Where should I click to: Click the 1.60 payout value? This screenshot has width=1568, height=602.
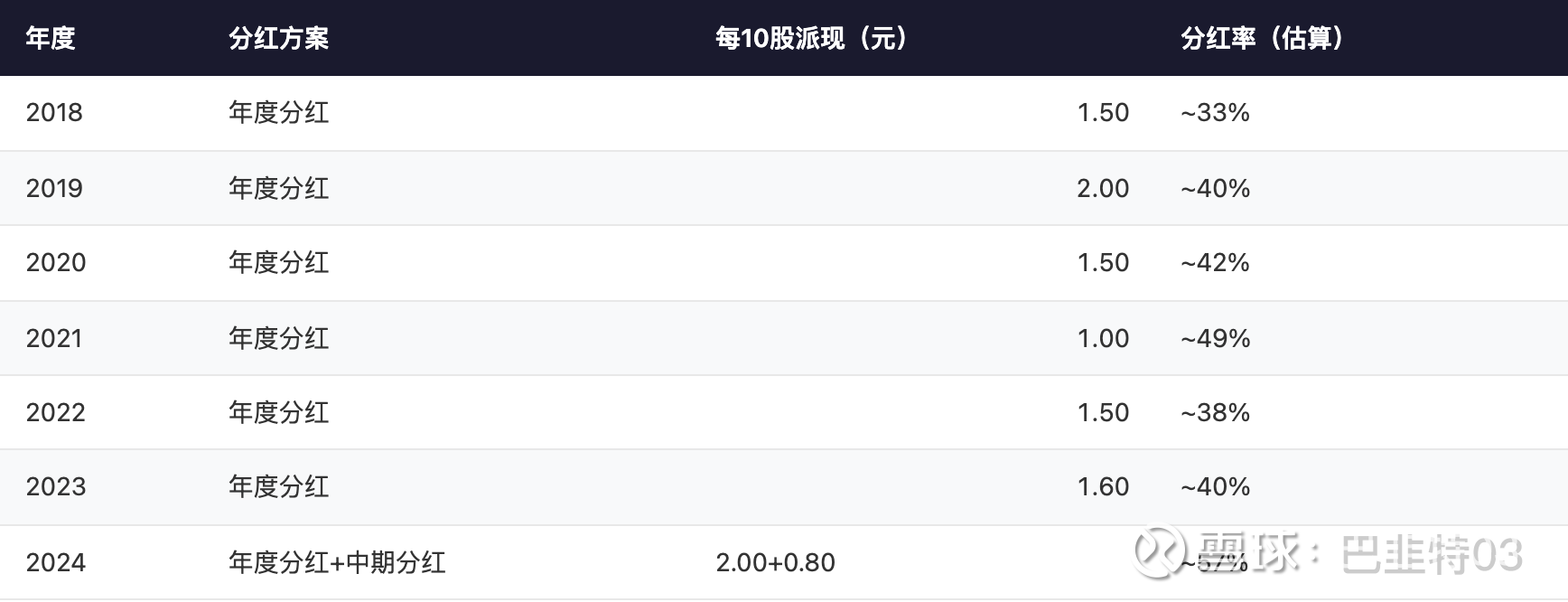(x=1103, y=487)
